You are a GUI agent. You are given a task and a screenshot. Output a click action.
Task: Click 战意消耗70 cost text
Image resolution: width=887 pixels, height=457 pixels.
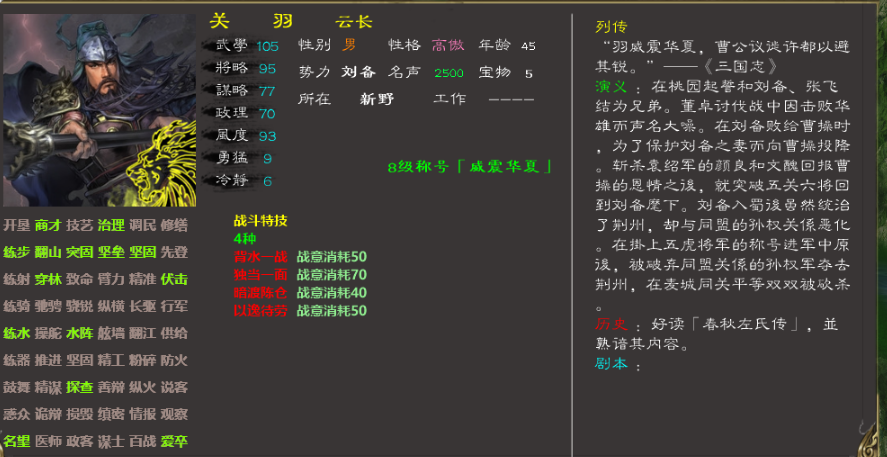pos(331,275)
